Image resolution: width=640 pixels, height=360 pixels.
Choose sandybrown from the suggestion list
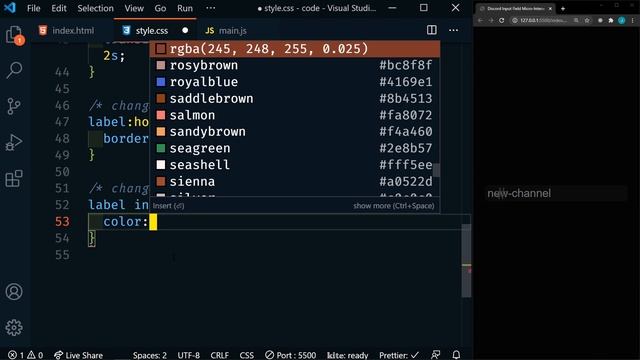[295, 131]
